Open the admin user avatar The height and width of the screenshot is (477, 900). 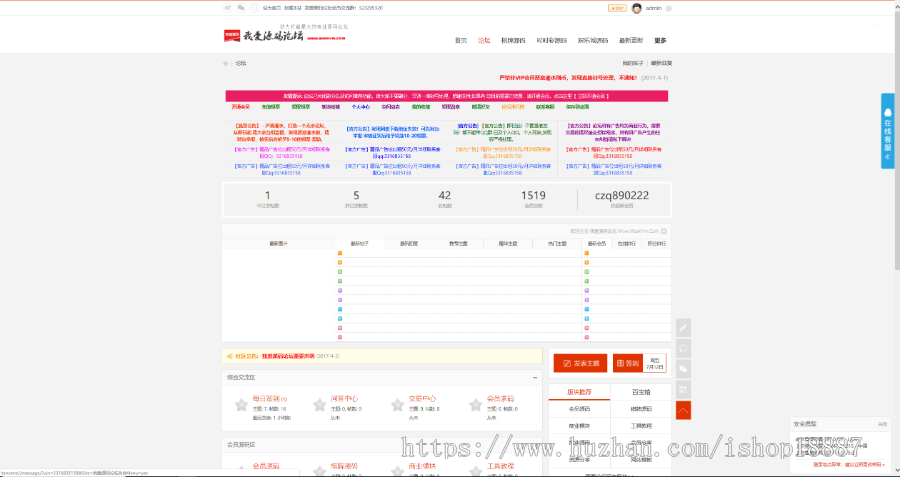pos(637,8)
